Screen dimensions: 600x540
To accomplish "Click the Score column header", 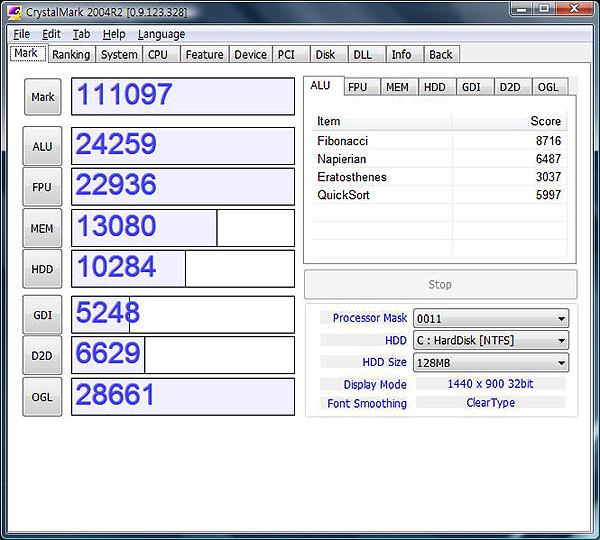I will coord(509,121).
